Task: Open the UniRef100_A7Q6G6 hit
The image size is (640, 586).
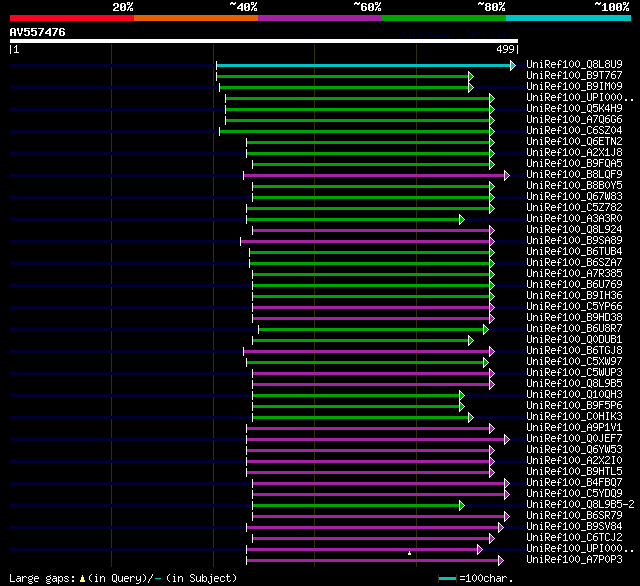Action: click(x=574, y=120)
